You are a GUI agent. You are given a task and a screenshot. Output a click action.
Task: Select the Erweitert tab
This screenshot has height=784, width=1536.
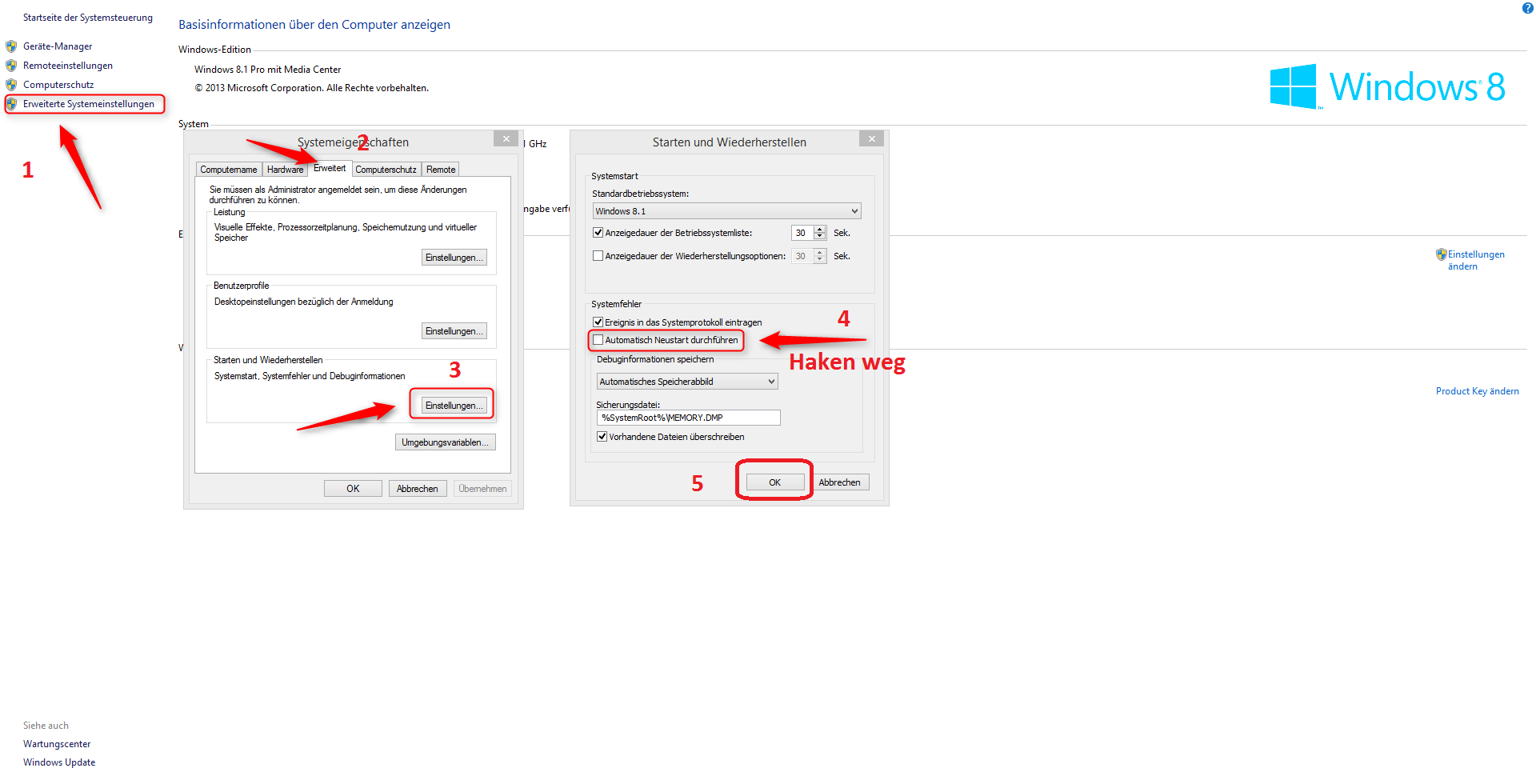[x=330, y=168]
